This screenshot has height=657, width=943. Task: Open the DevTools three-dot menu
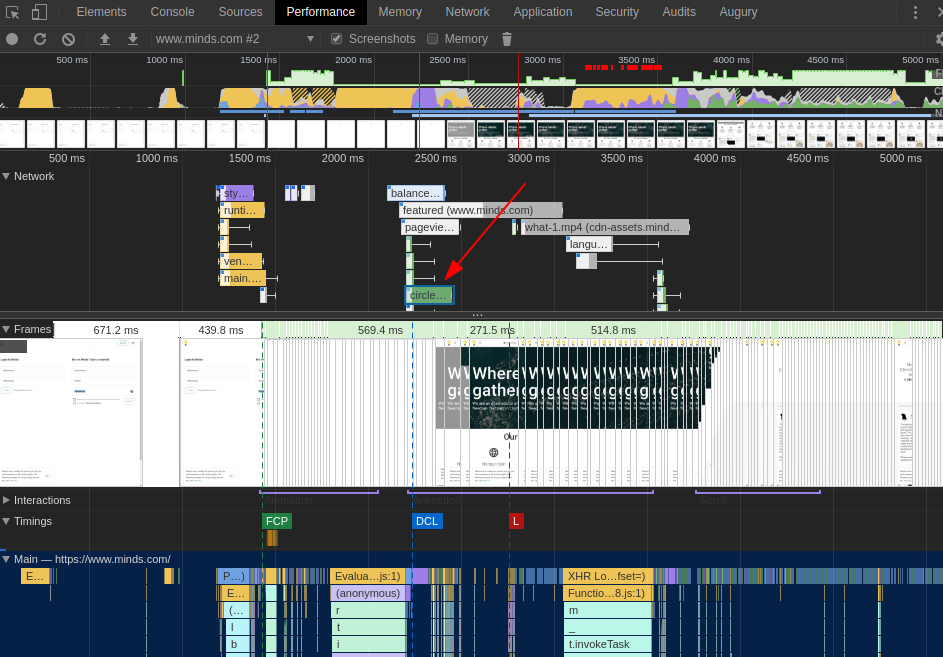914,12
